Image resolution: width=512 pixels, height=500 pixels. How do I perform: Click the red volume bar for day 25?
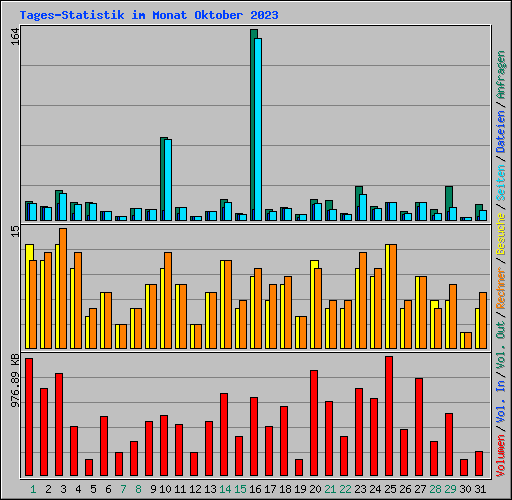pyautogui.click(x=389, y=416)
